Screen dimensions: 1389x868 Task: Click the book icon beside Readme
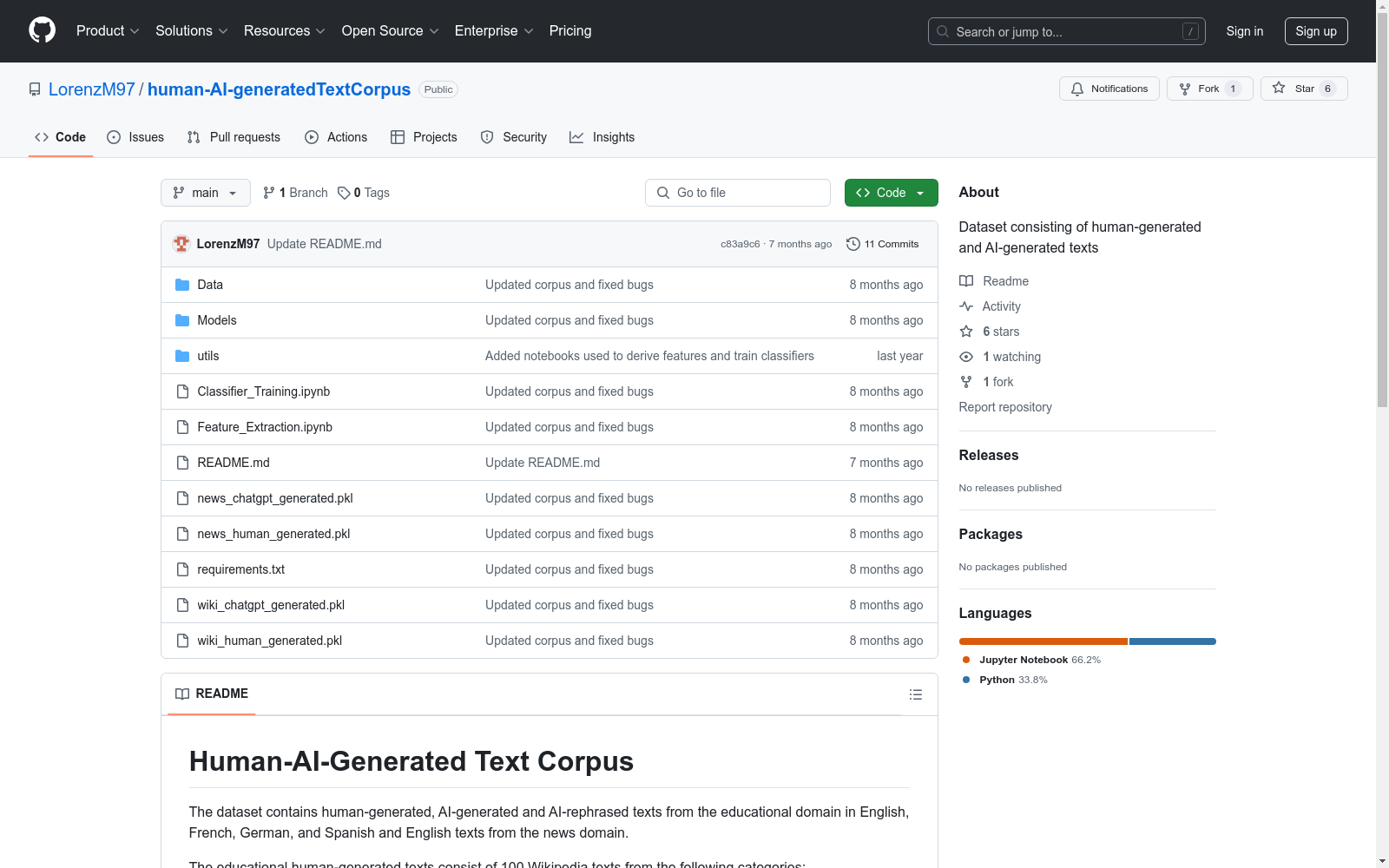(966, 281)
